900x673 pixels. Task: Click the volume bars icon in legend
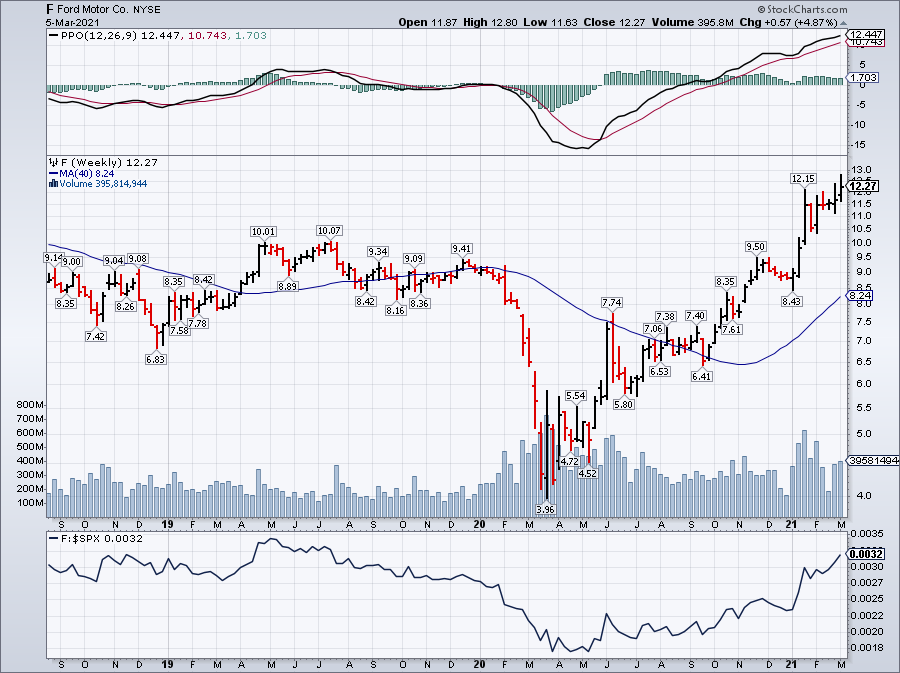(x=53, y=184)
